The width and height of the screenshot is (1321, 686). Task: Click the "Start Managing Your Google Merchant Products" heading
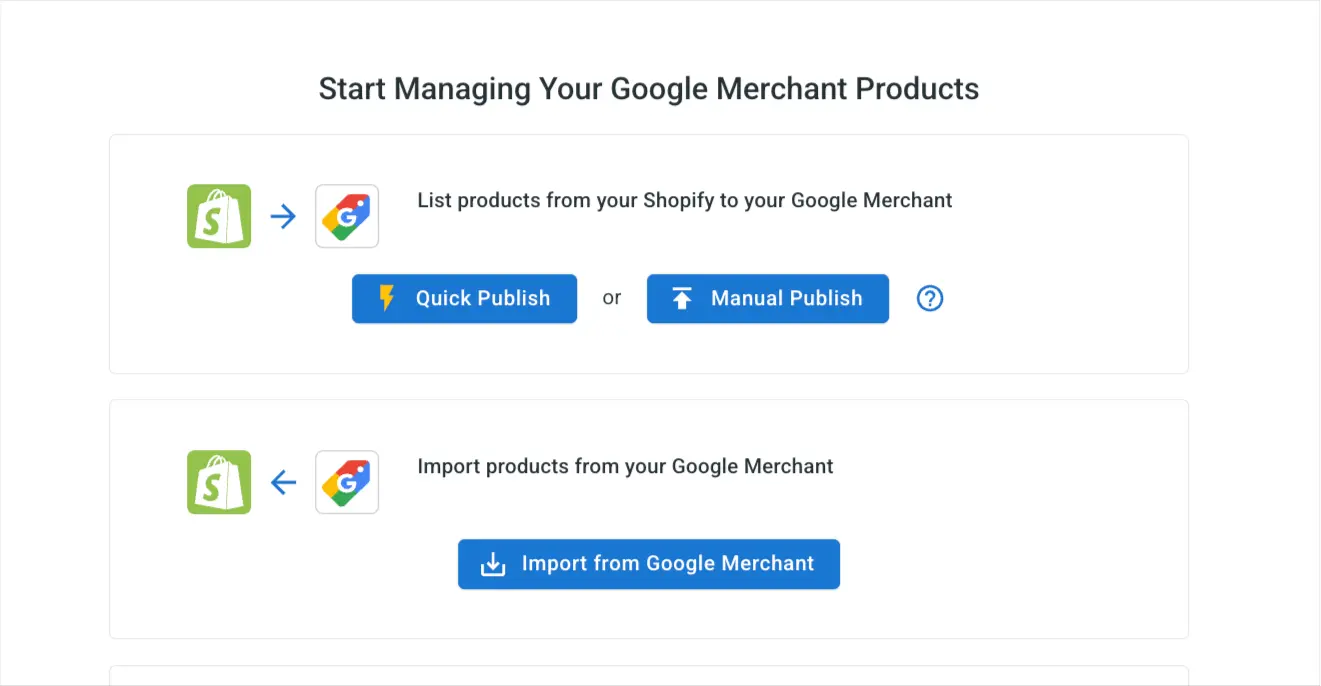(x=648, y=88)
